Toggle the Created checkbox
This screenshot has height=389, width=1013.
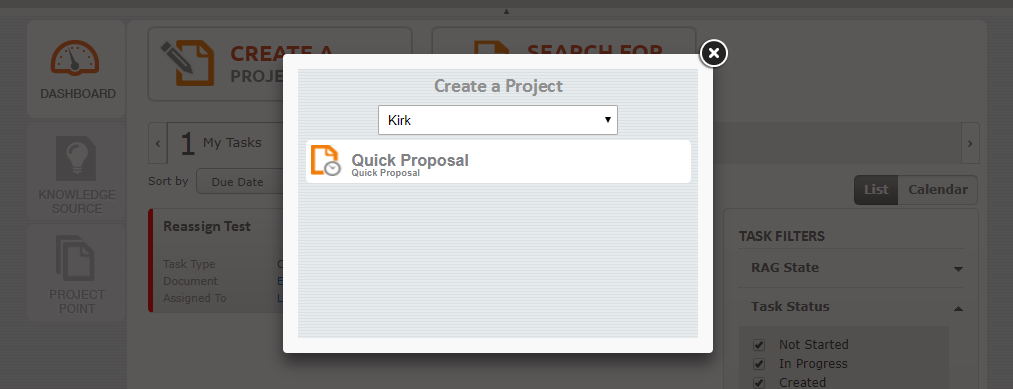[x=759, y=383]
